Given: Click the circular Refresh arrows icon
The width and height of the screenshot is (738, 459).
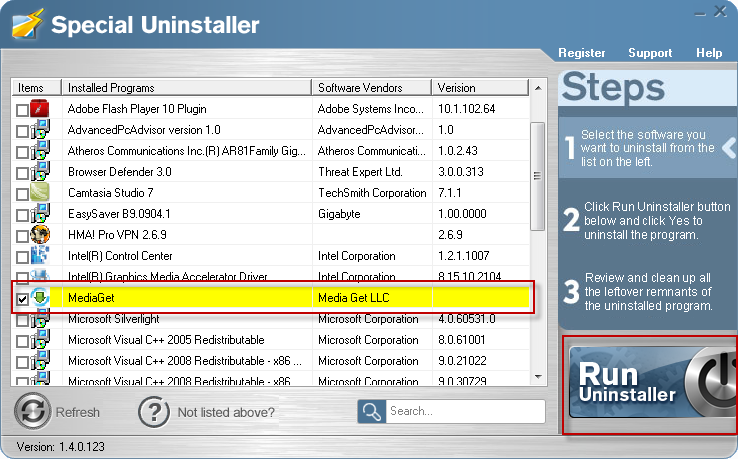Looking at the screenshot, I should point(32,411).
